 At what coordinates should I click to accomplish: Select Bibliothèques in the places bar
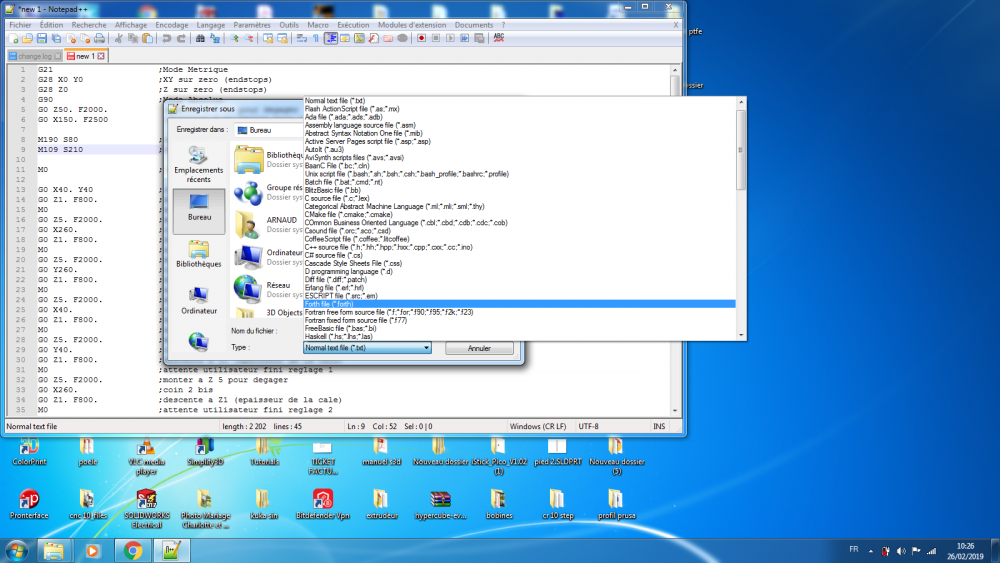[x=198, y=254]
